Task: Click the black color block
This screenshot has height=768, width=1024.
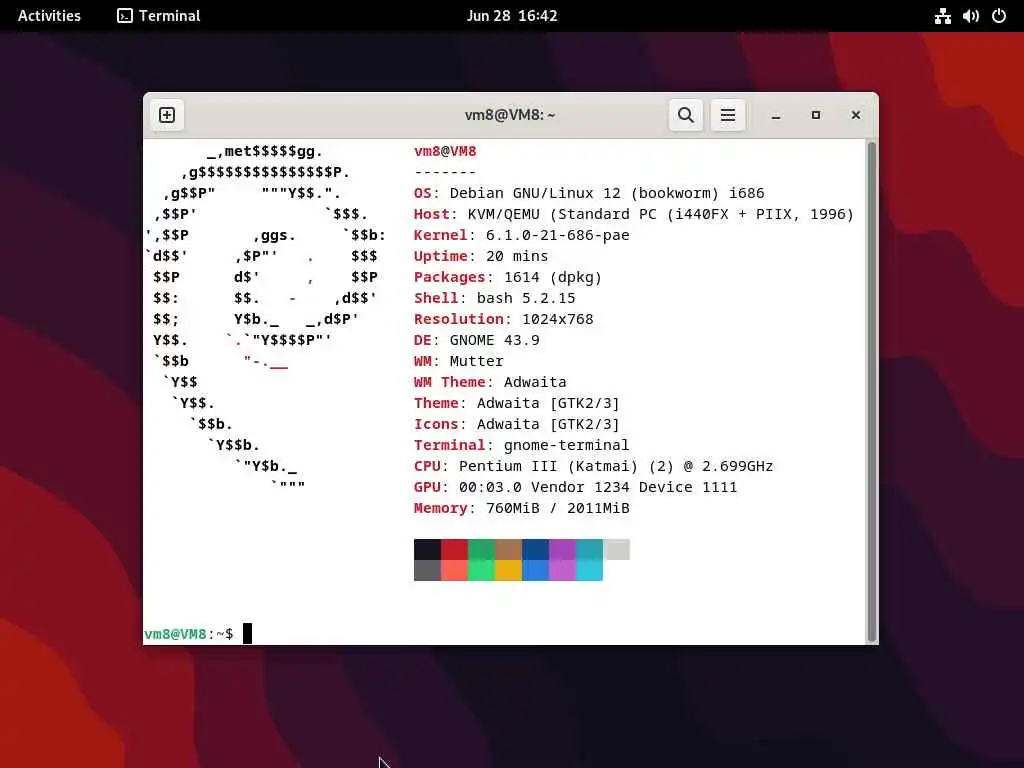Action: [427, 549]
